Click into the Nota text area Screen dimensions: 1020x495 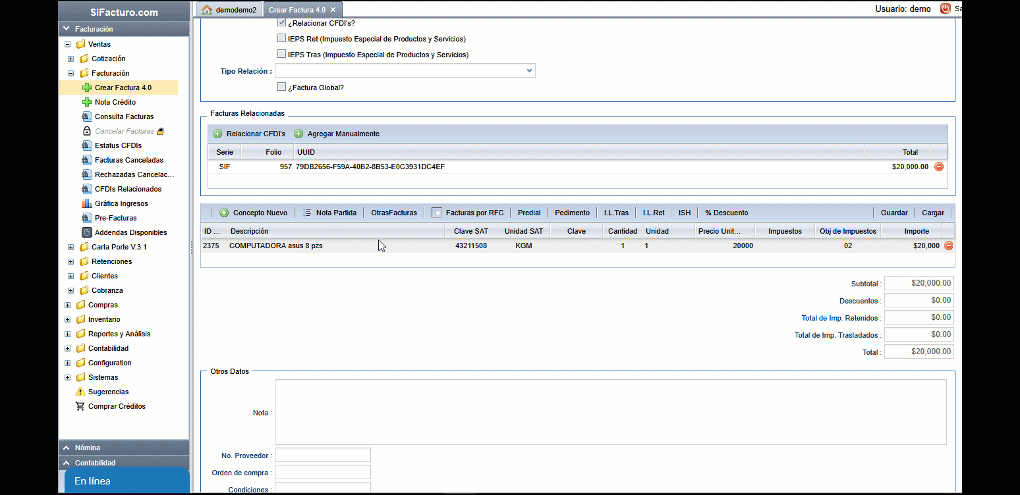[610, 411]
